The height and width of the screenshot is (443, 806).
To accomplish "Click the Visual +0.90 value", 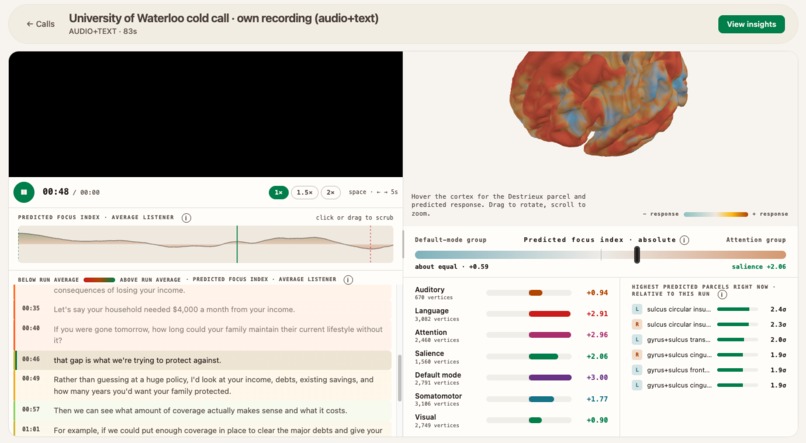I will tap(597, 420).
